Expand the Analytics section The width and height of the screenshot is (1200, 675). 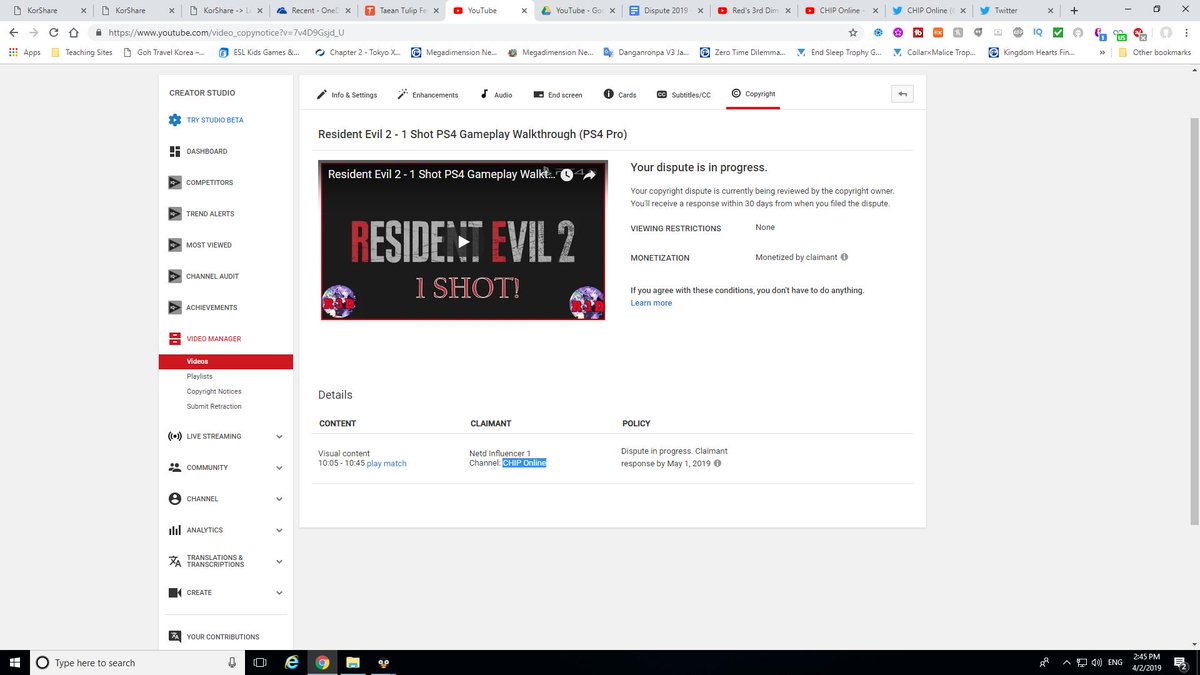coord(279,530)
